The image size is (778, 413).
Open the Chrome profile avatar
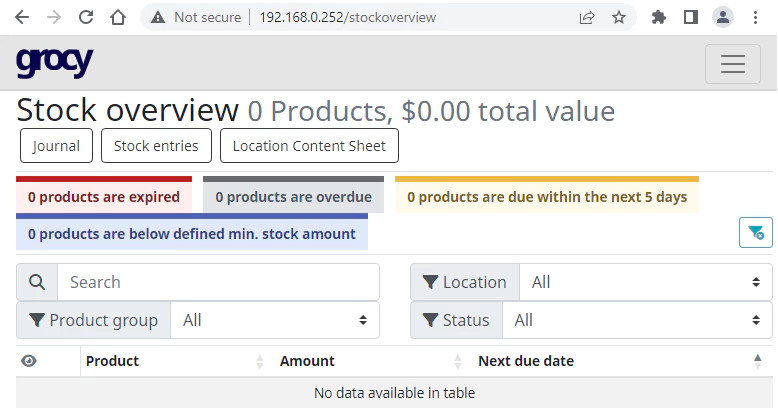(722, 17)
